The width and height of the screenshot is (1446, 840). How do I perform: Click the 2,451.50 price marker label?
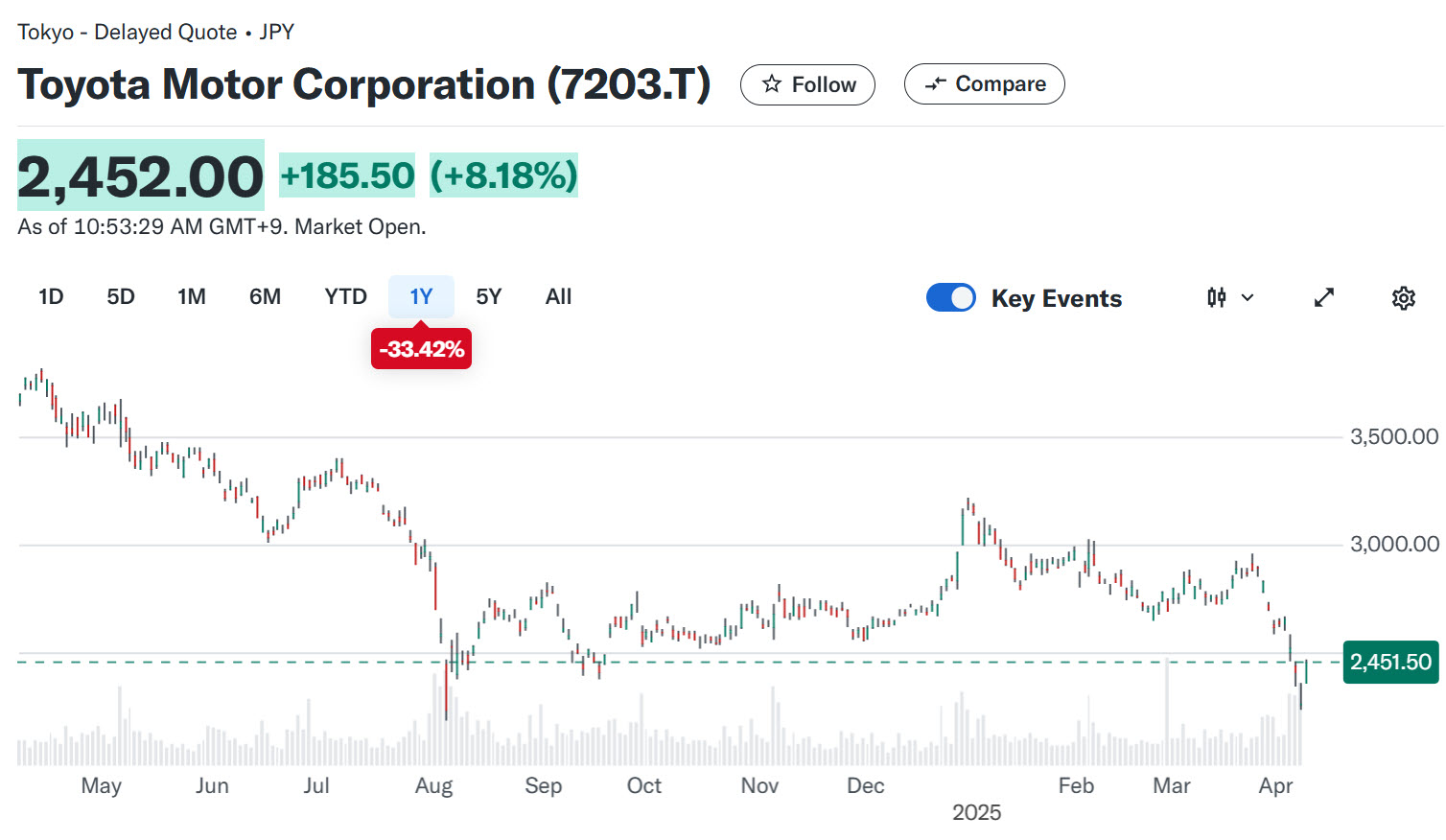1391,663
